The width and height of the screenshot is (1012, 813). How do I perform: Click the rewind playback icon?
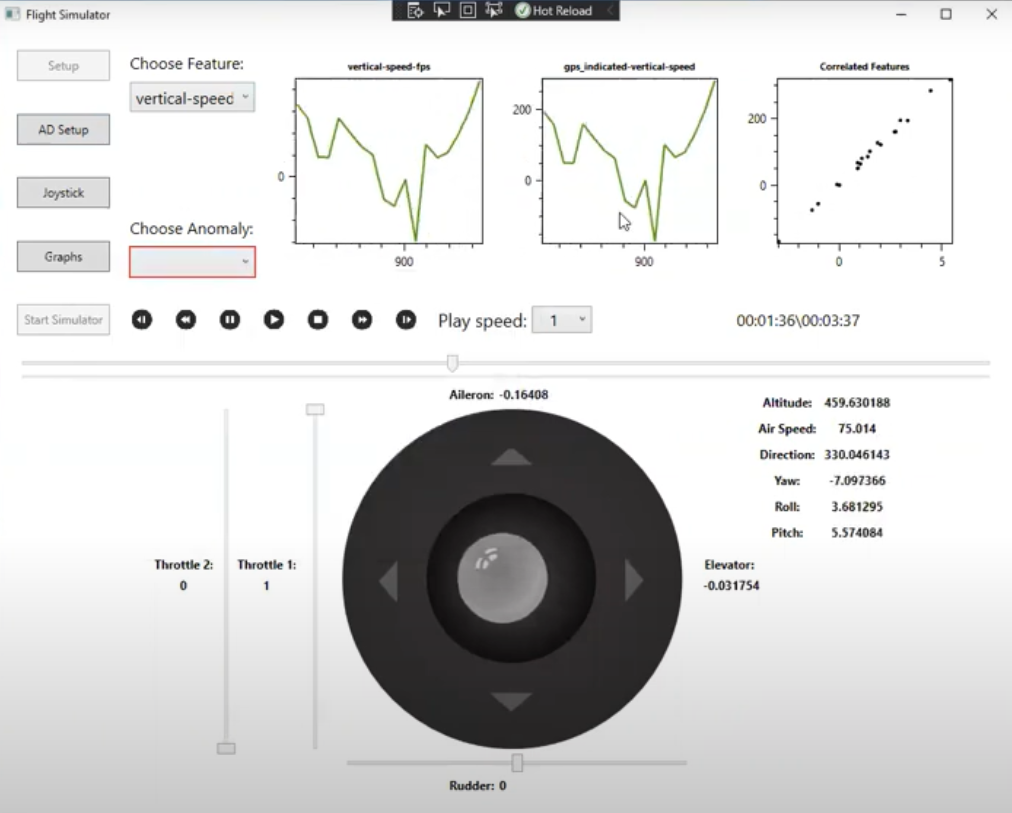(x=186, y=319)
